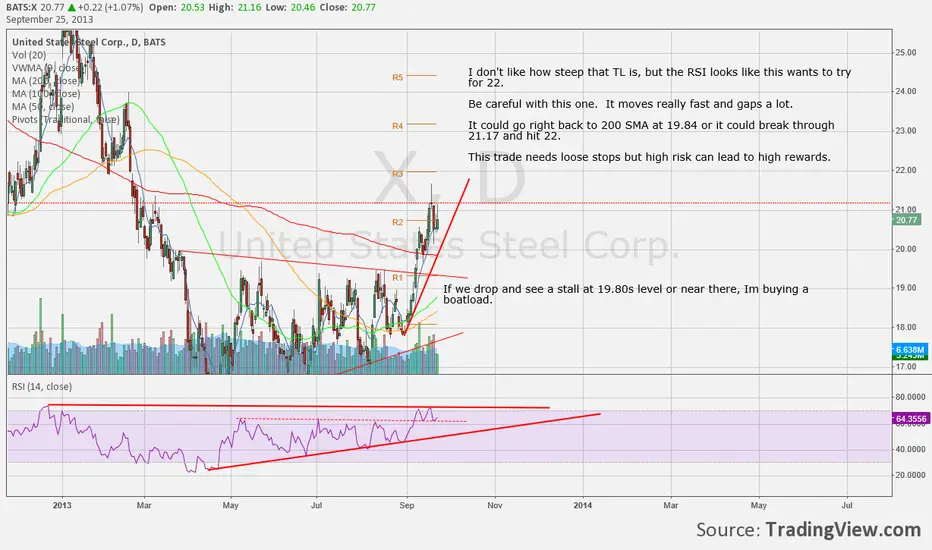
Task: Click the R3 pivot level label
Action: (398, 174)
